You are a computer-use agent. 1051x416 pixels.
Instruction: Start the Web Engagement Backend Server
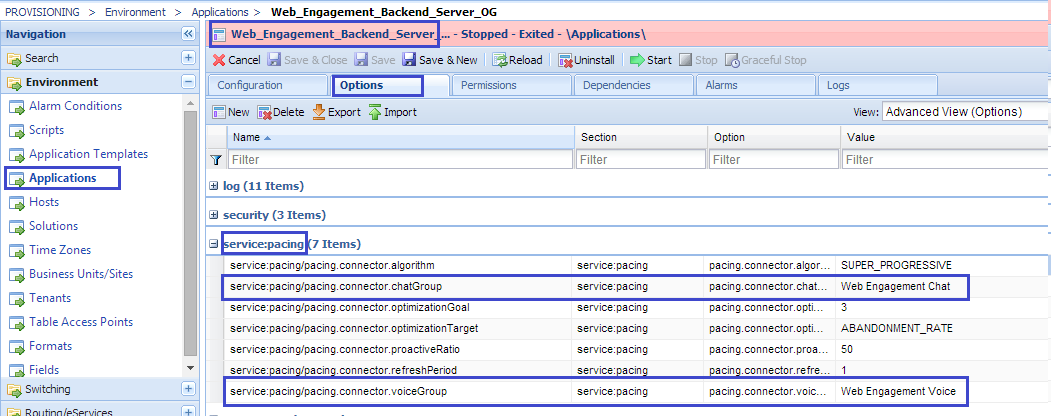650,60
